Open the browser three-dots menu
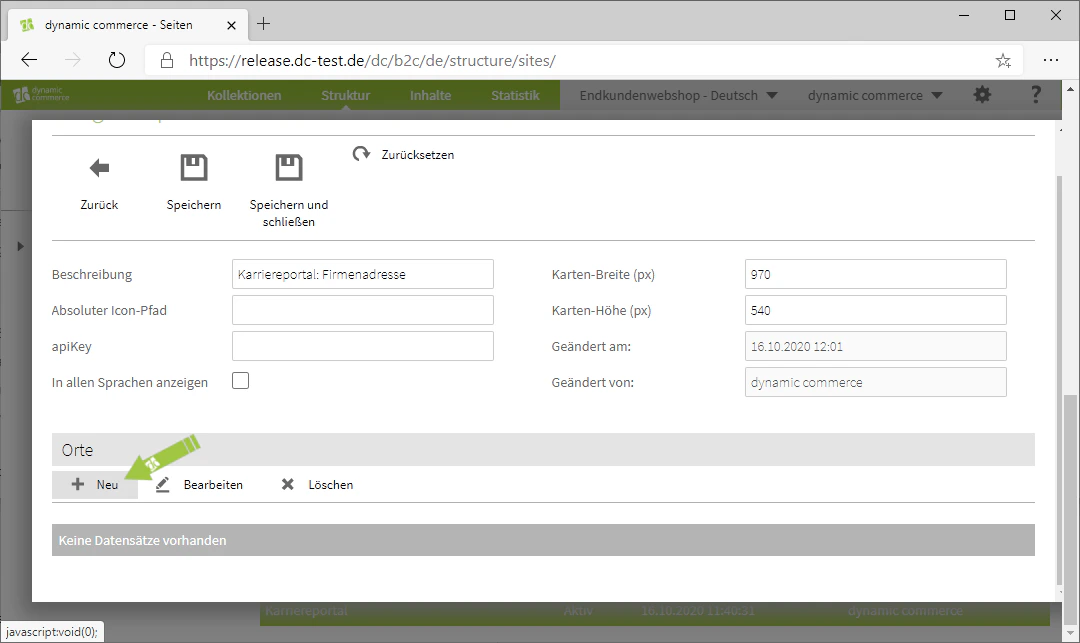Image resolution: width=1080 pixels, height=643 pixels. click(1050, 60)
